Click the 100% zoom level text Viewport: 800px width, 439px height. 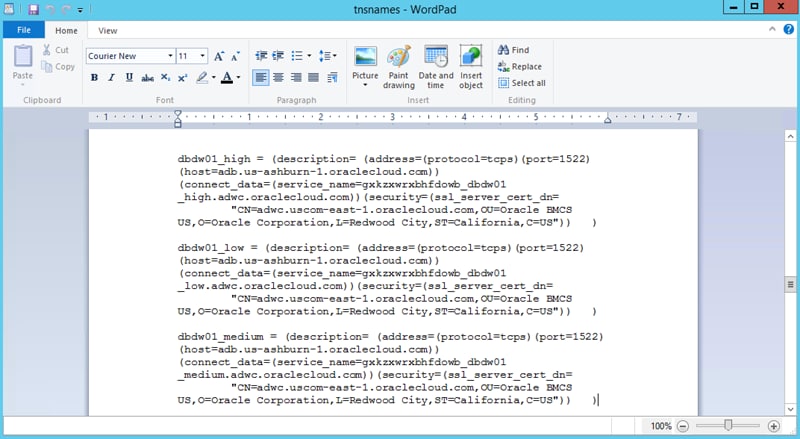pyautogui.click(x=661, y=426)
